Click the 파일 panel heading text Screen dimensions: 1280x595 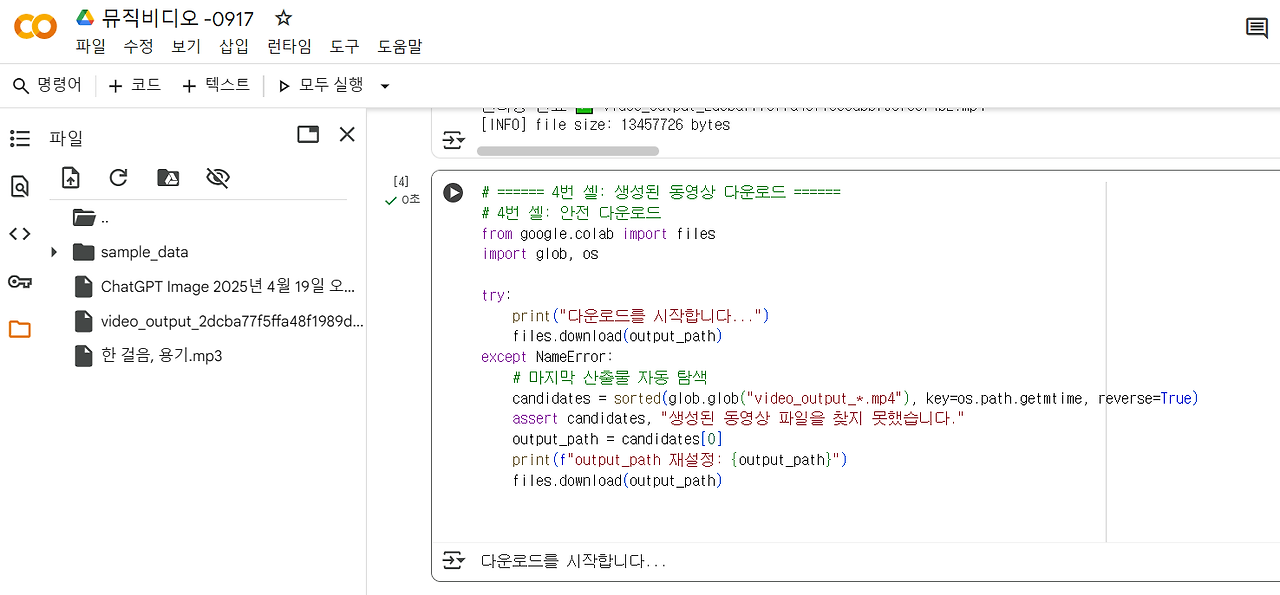[x=66, y=138]
